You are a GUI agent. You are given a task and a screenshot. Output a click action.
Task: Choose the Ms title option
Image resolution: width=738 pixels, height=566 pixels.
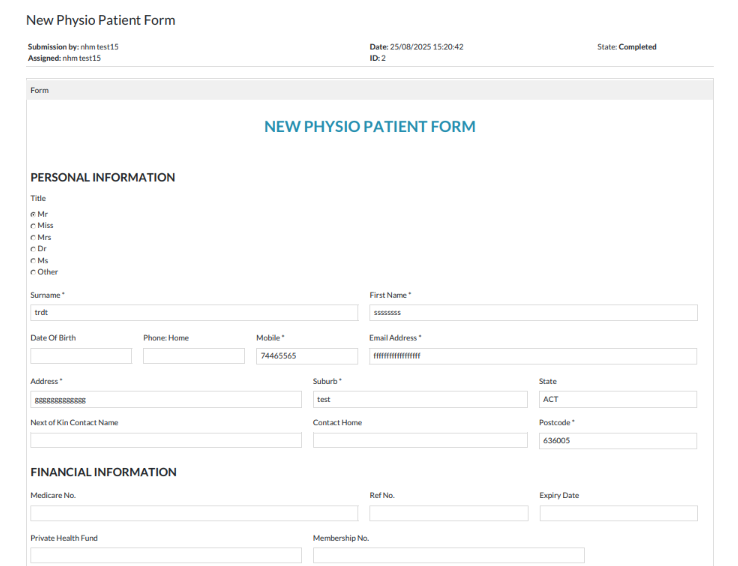click(33, 261)
